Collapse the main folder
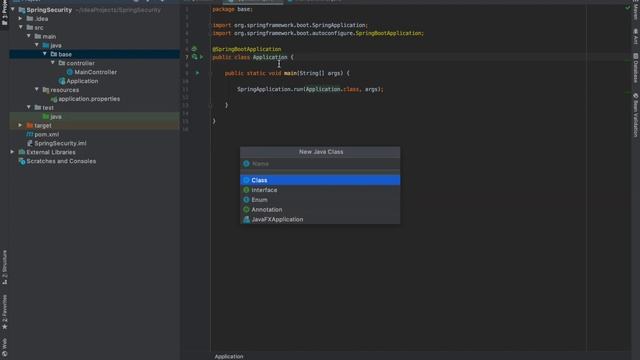This screenshot has height=360, width=640. (29, 36)
